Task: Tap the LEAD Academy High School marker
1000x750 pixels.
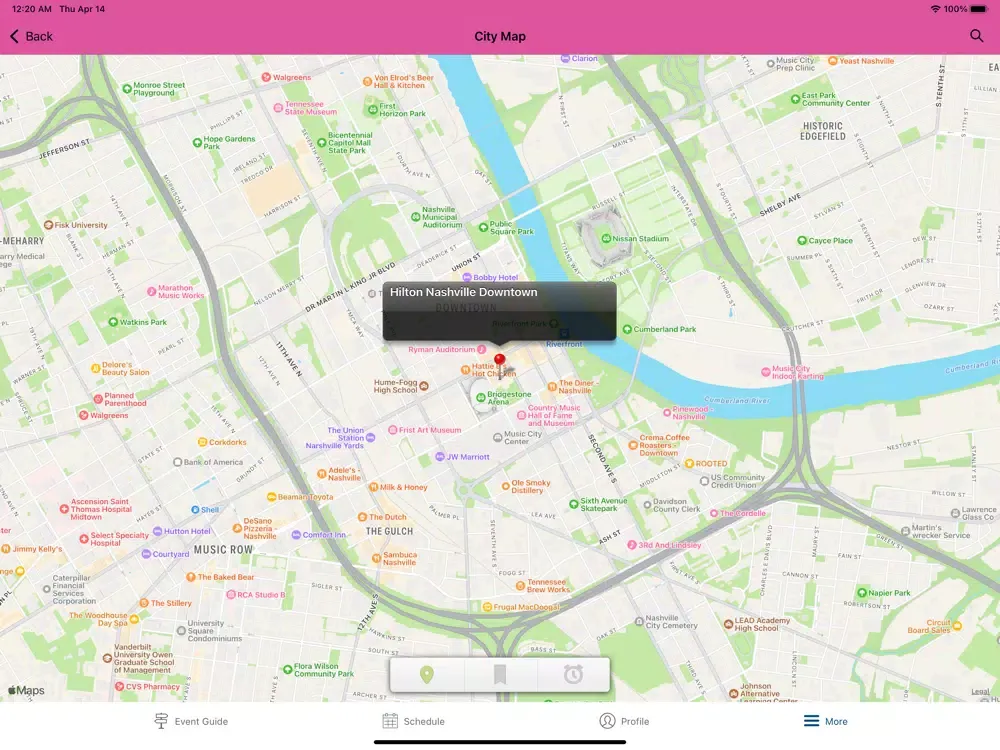Action: tap(728, 624)
